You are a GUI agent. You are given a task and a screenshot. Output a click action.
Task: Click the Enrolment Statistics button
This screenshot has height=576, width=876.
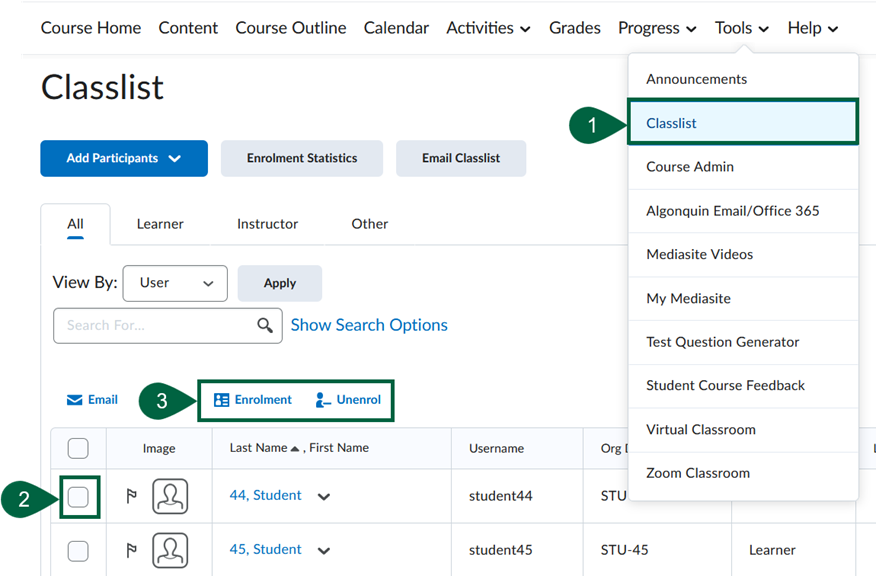pyautogui.click(x=301, y=158)
